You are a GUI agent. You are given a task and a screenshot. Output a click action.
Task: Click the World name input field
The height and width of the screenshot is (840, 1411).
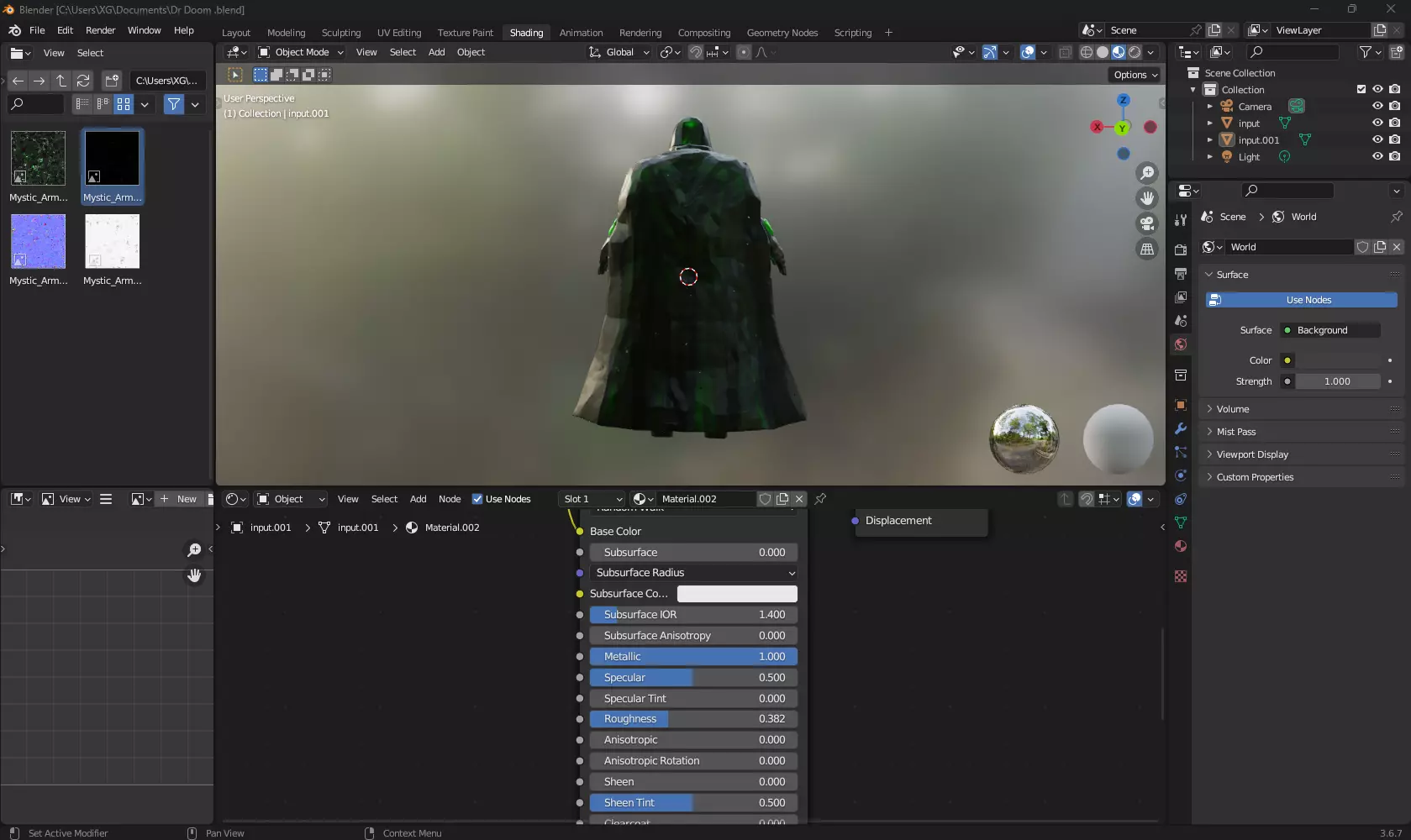(x=1289, y=247)
